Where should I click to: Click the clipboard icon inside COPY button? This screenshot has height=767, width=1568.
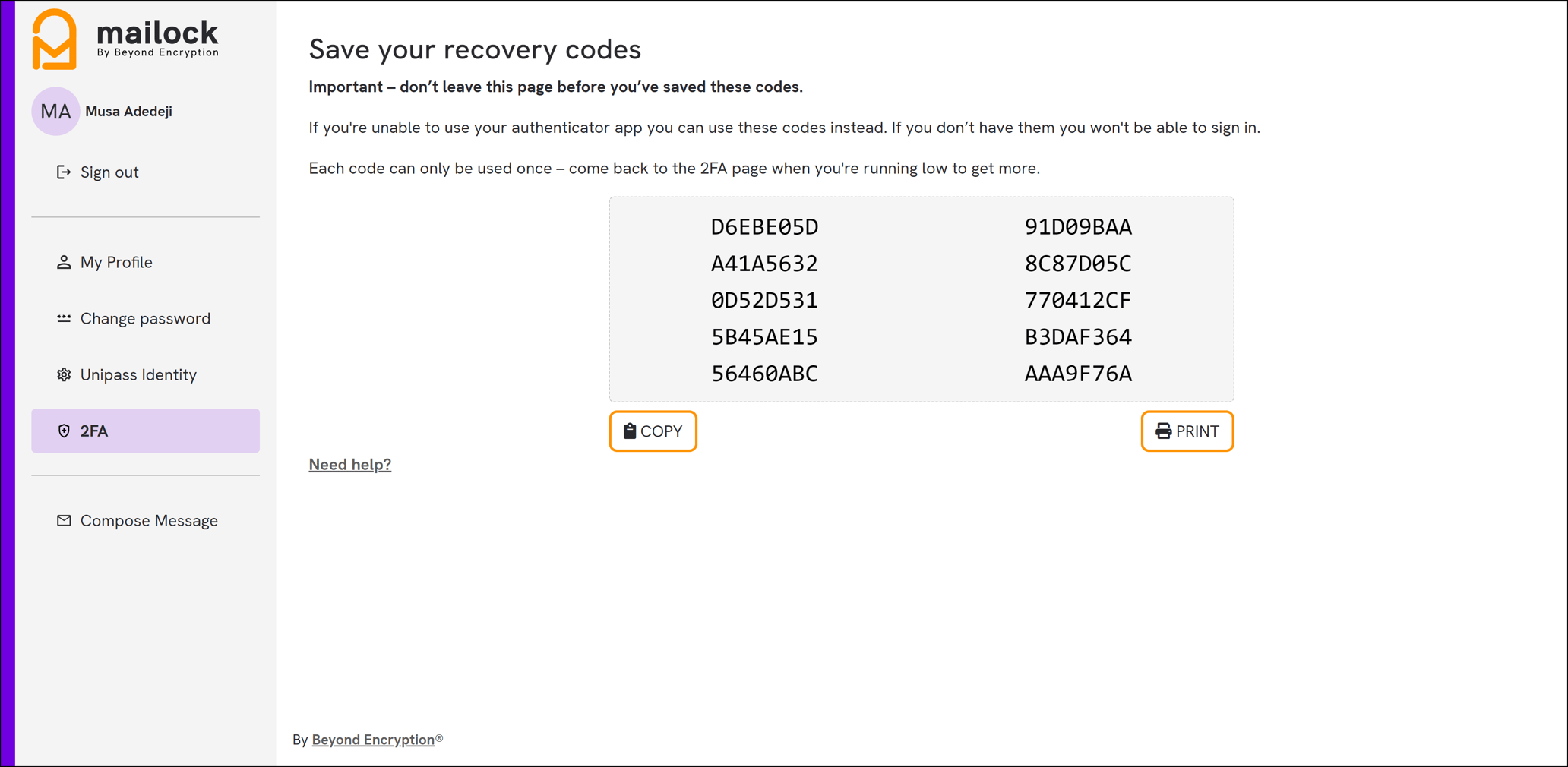click(x=628, y=431)
